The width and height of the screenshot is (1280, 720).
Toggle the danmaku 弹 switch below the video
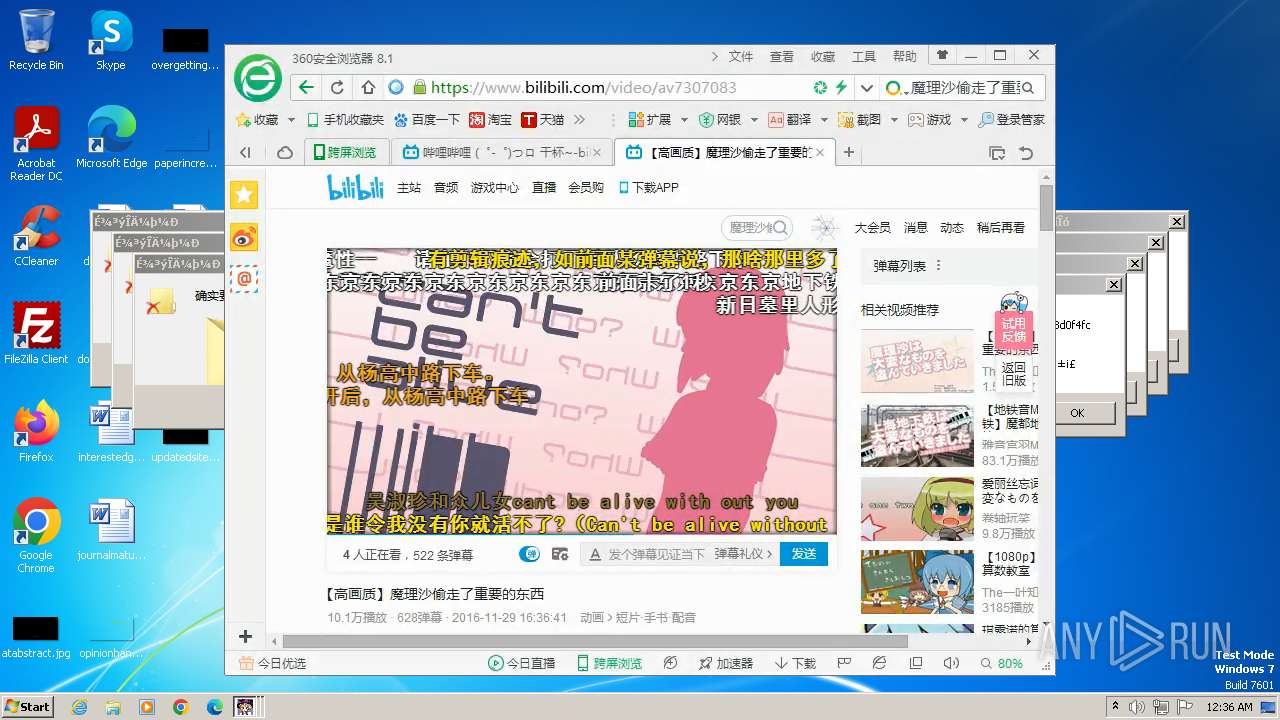coord(529,554)
